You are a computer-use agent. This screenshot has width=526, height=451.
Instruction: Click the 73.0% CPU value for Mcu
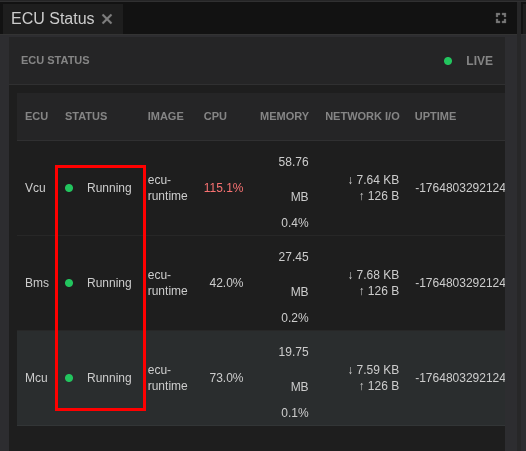click(x=226, y=378)
